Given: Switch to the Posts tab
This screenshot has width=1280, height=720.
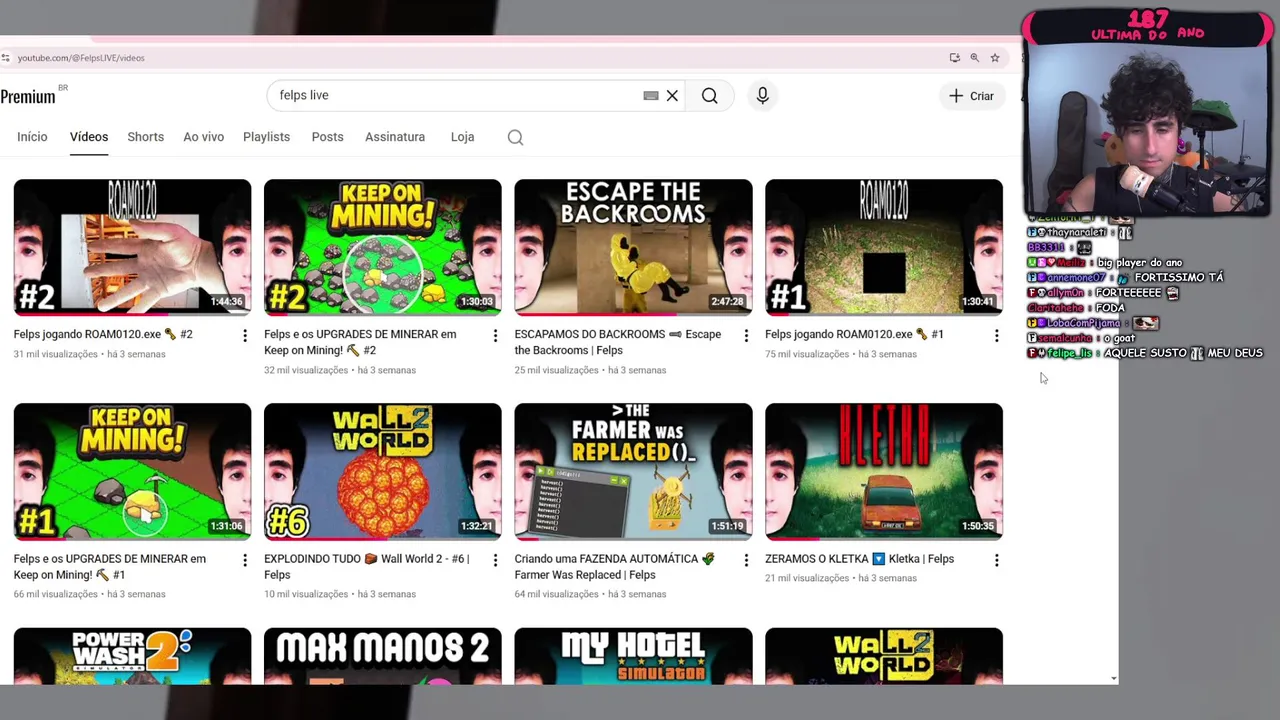Looking at the screenshot, I should pos(327,137).
